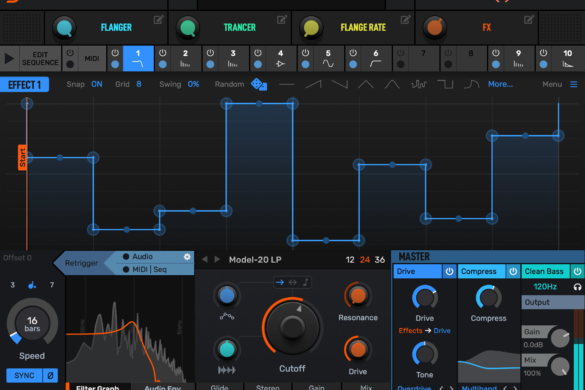Image resolution: width=585 pixels, height=390 pixels.
Task: Click the Effects → Drive routing link
Action: pos(425,331)
